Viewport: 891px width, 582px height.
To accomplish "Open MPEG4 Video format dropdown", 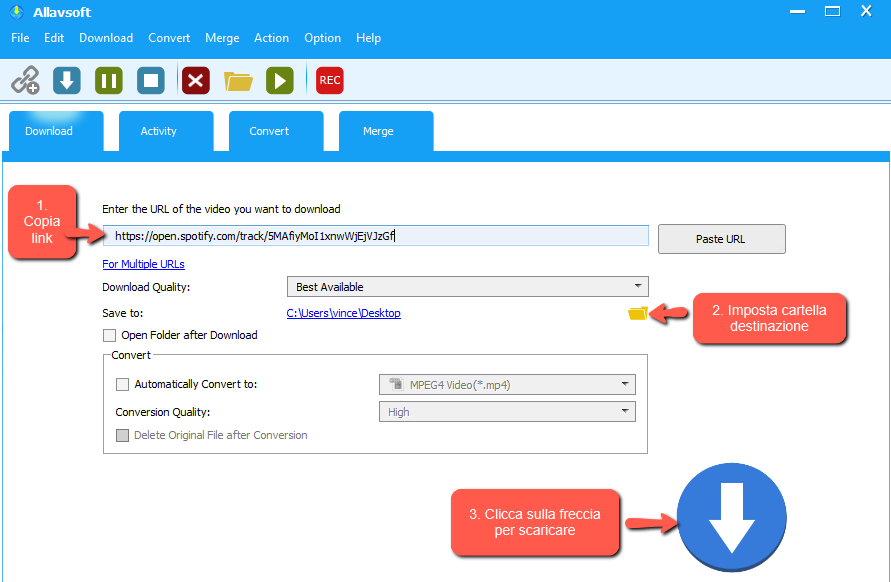I will [507, 385].
